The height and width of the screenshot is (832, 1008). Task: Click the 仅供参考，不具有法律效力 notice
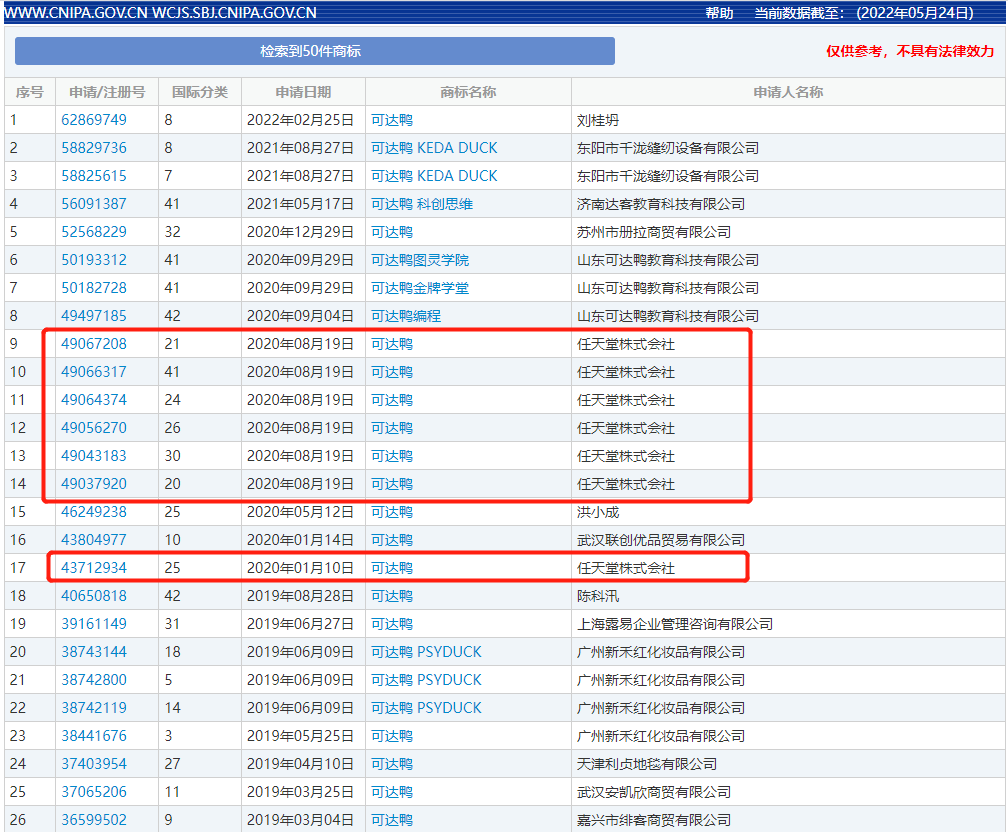point(910,51)
